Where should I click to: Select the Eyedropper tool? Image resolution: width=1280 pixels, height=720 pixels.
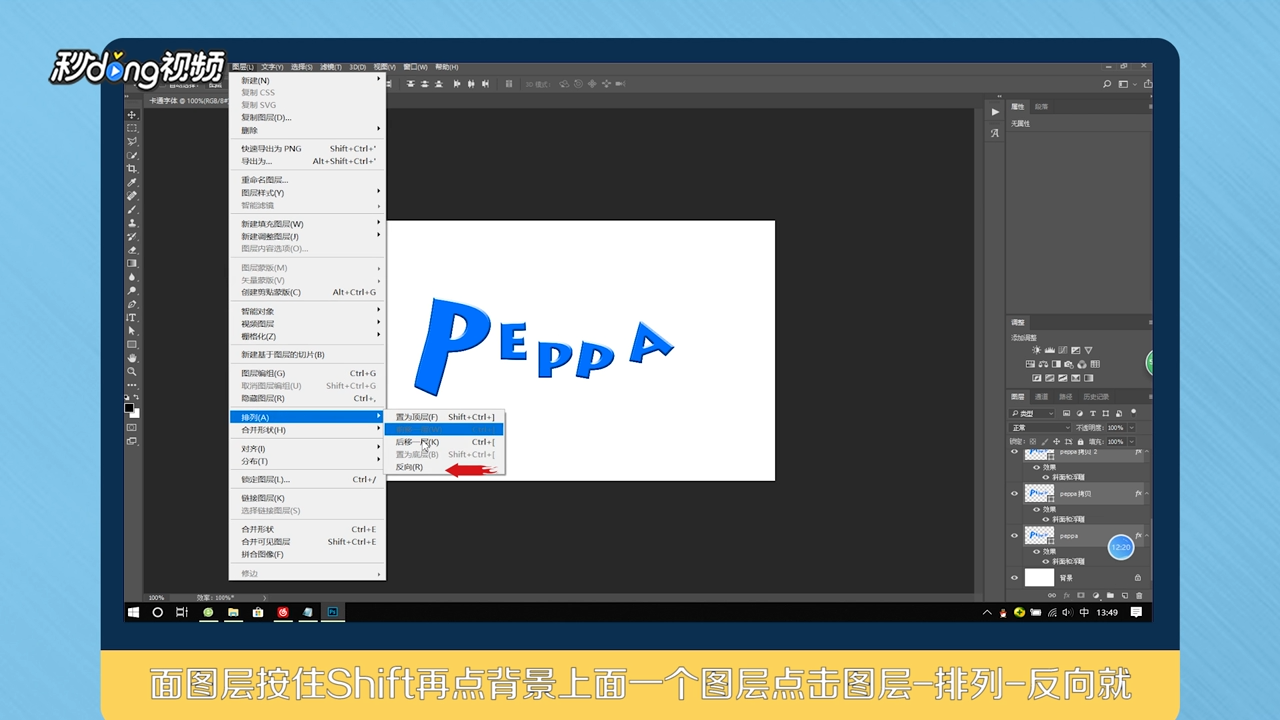pos(131,182)
